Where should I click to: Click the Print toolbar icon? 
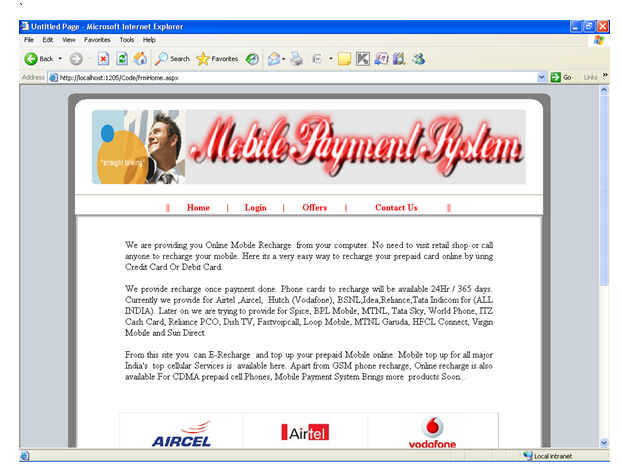[x=296, y=59]
